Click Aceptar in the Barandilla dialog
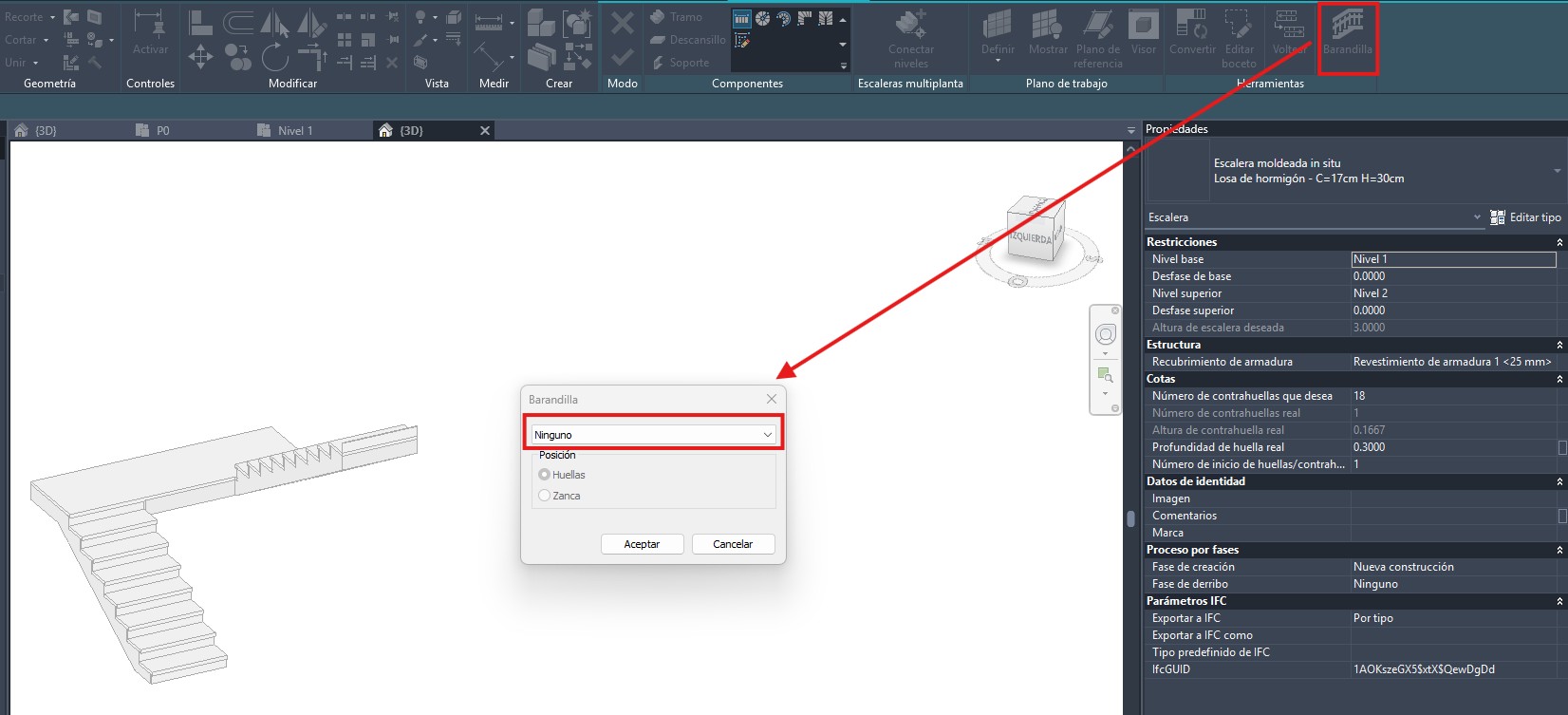Viewport: 1568px width, 715px height. pyautogui.click(x=642, y=544)
